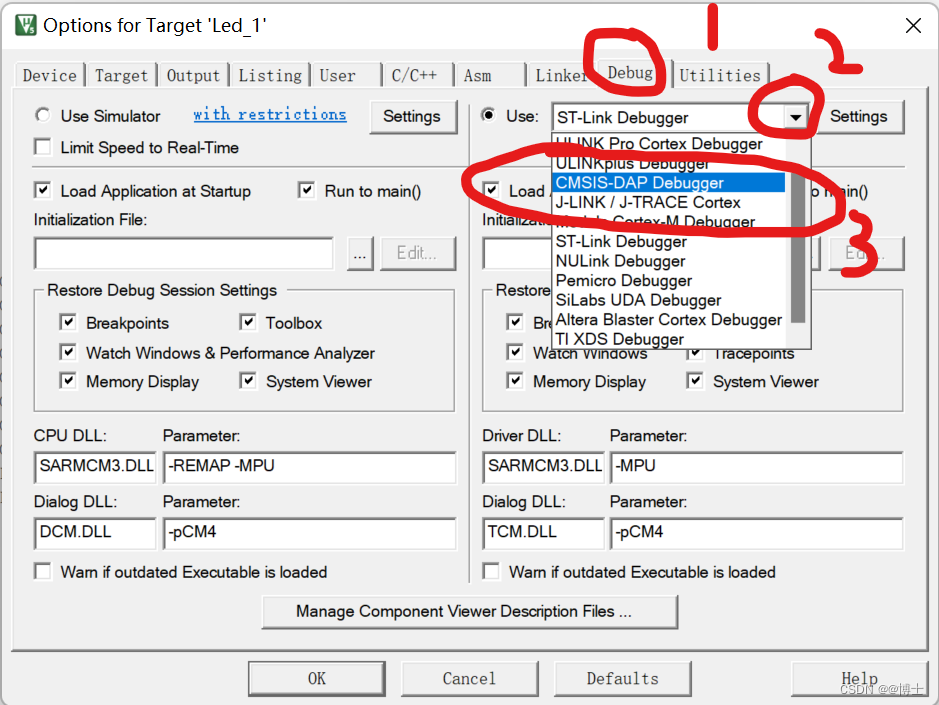Viewport: 939px width, 705px height.
Task: Choose ULINKplus Debugger from list
Action: pyautogui.click(x=668, y=163)
